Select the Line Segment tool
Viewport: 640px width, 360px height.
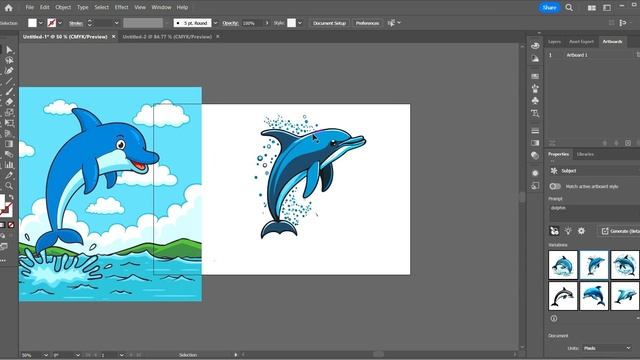coord(9,81)
